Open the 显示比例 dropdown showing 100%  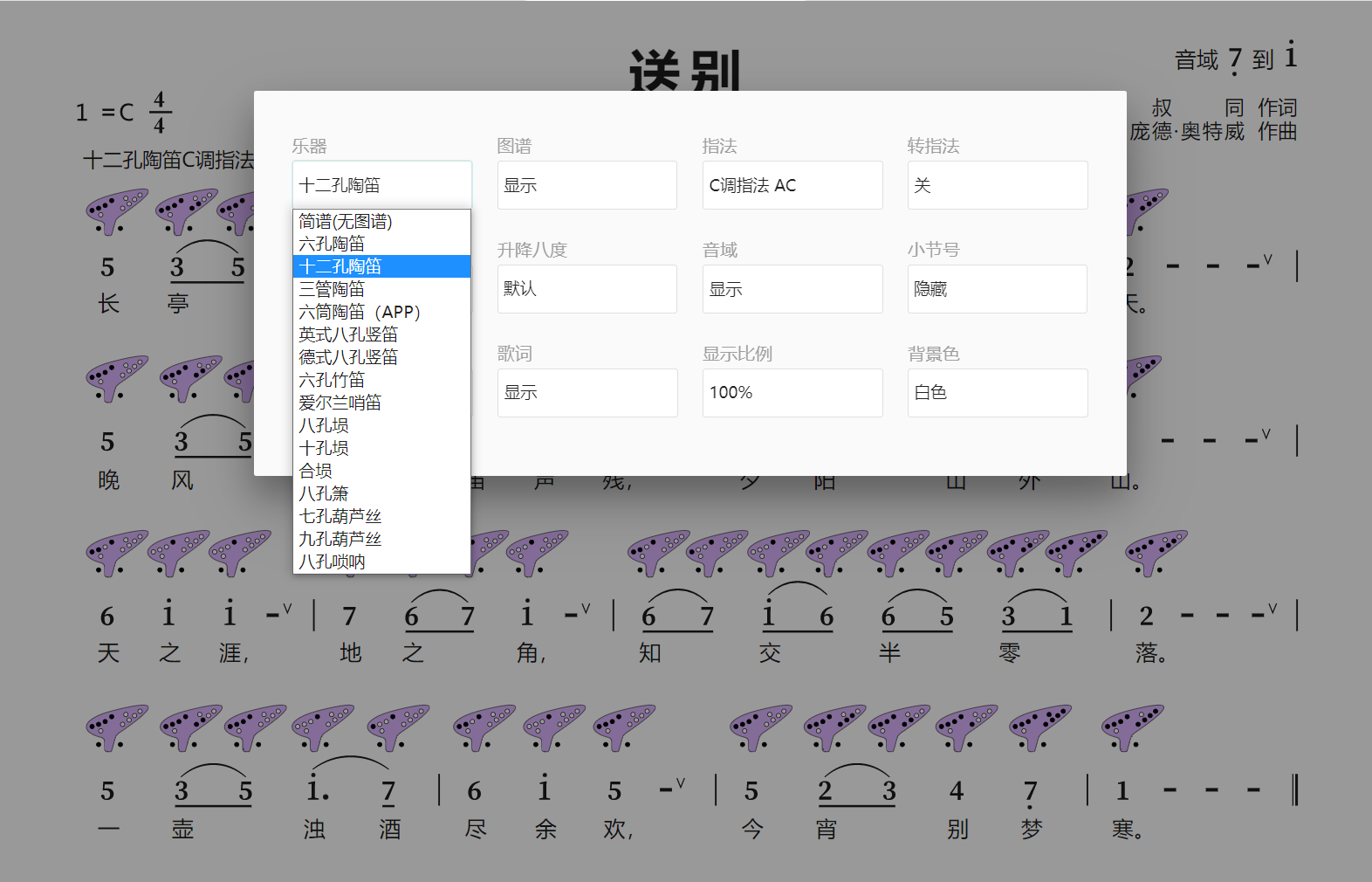(792, 393)
